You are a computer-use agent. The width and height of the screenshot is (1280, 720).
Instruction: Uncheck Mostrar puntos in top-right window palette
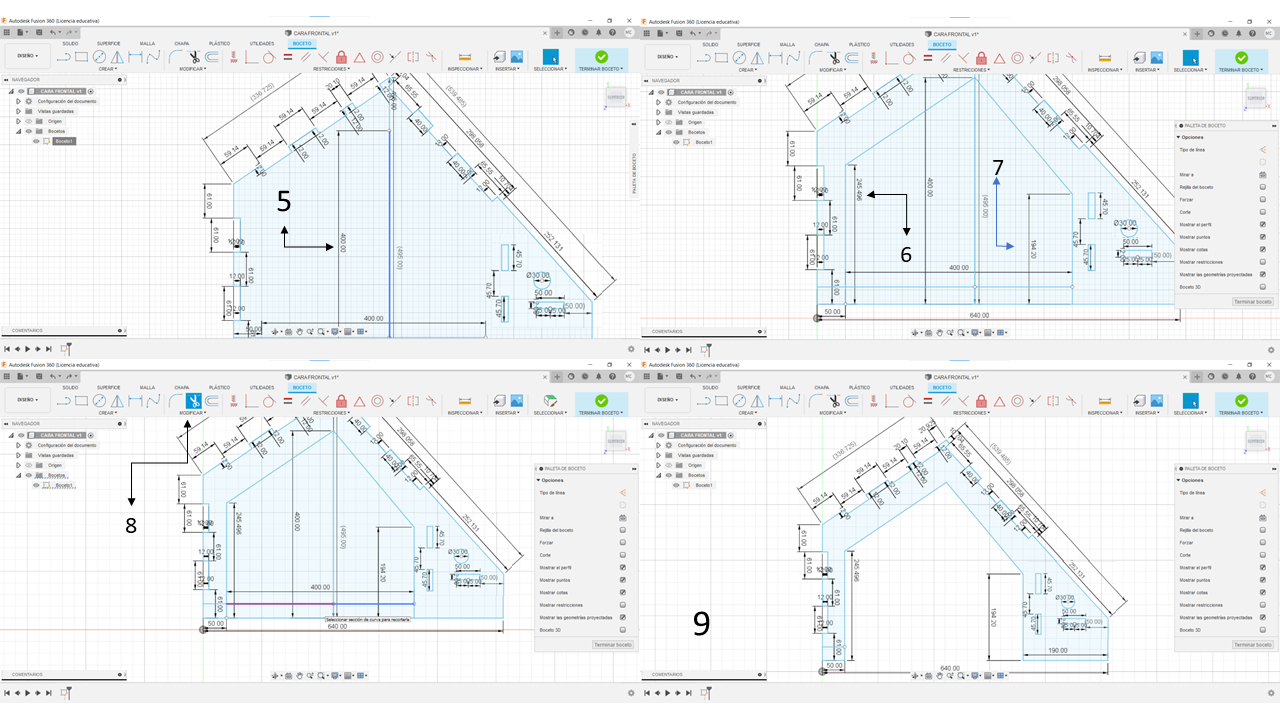(x=1263, y=237)
